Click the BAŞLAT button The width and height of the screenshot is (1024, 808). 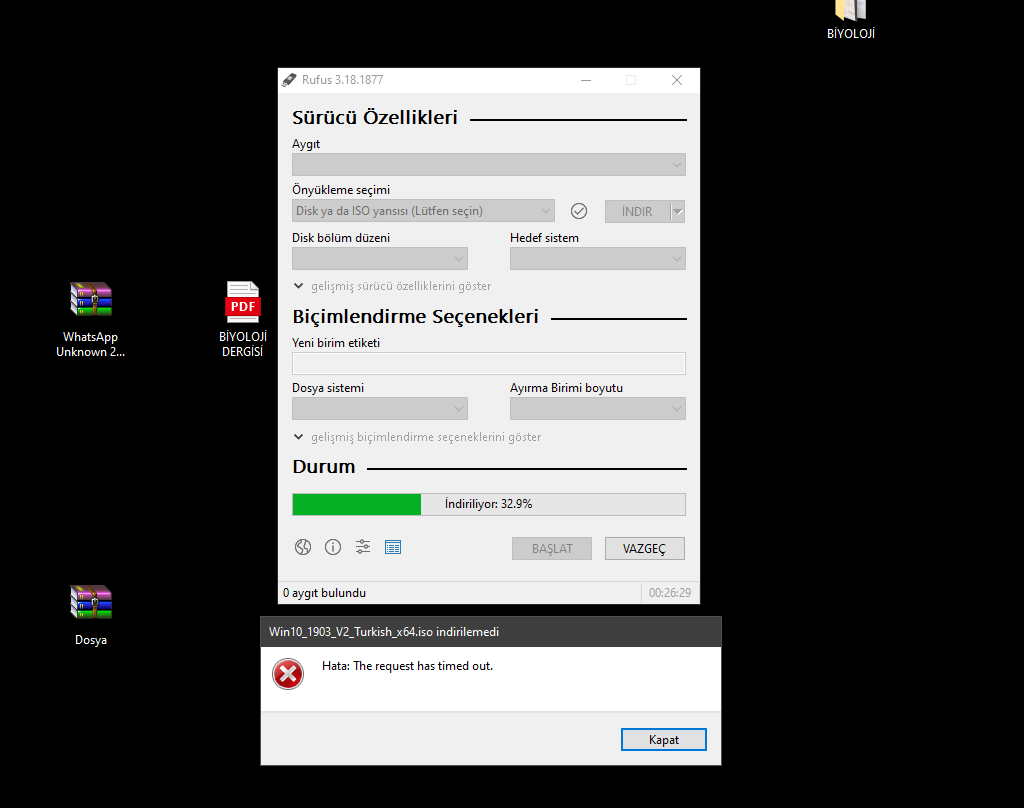coord(552,549)
